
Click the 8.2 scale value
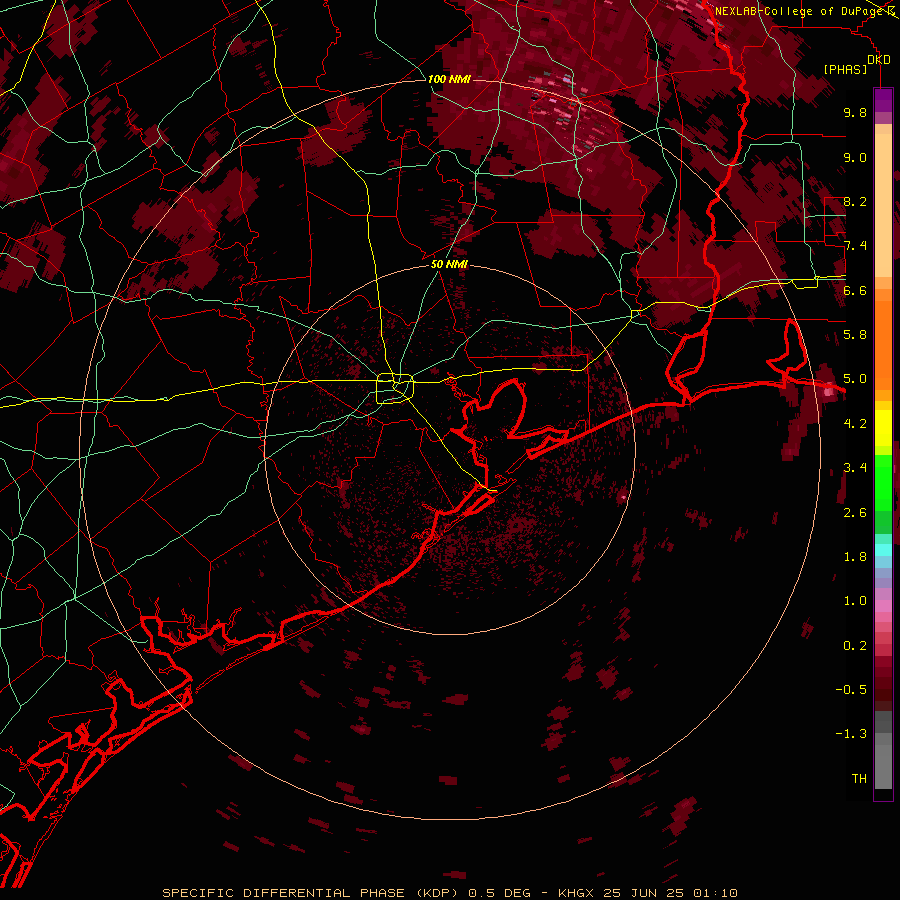(x=855, y=201)
